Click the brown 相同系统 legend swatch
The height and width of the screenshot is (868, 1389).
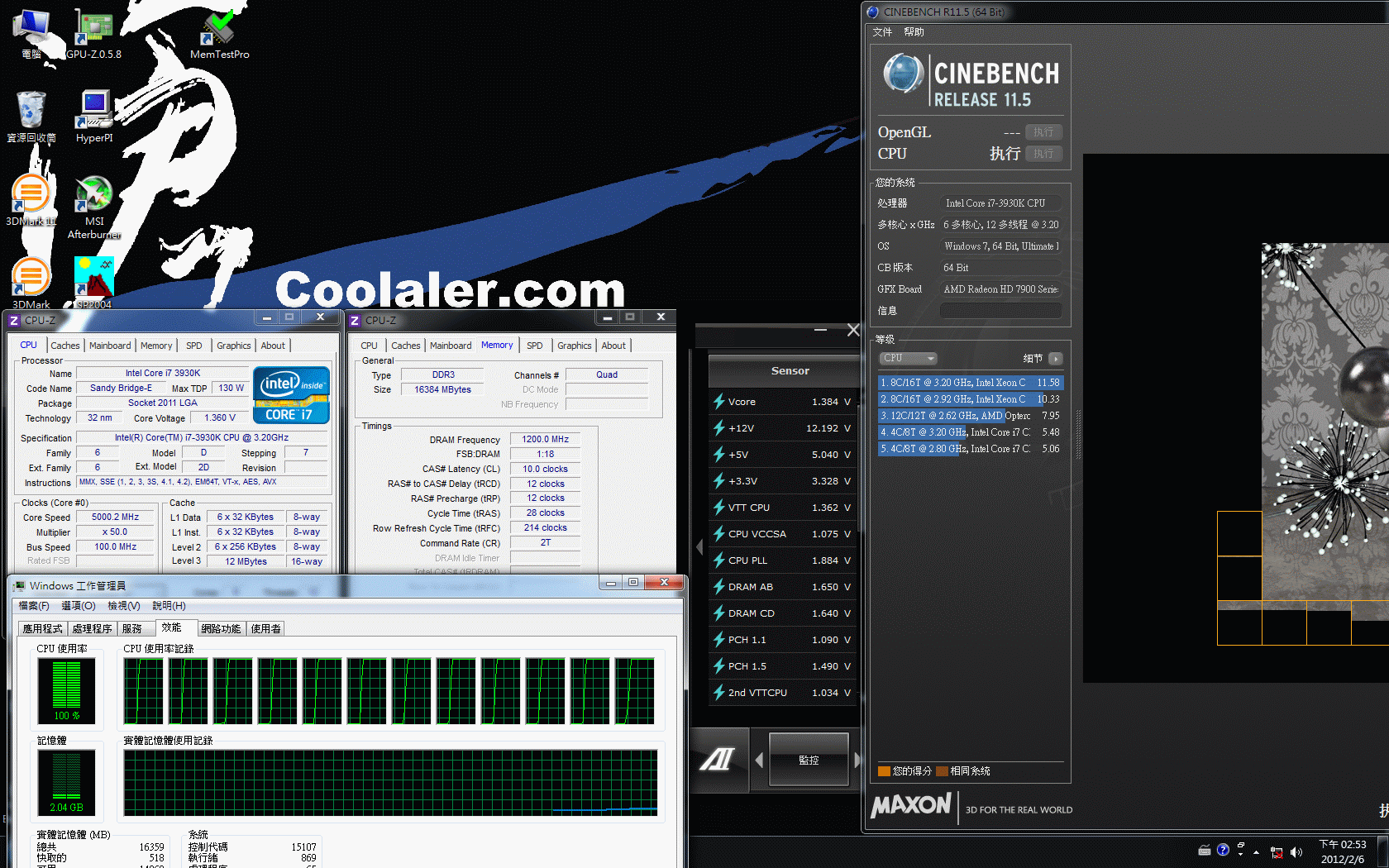942,771
